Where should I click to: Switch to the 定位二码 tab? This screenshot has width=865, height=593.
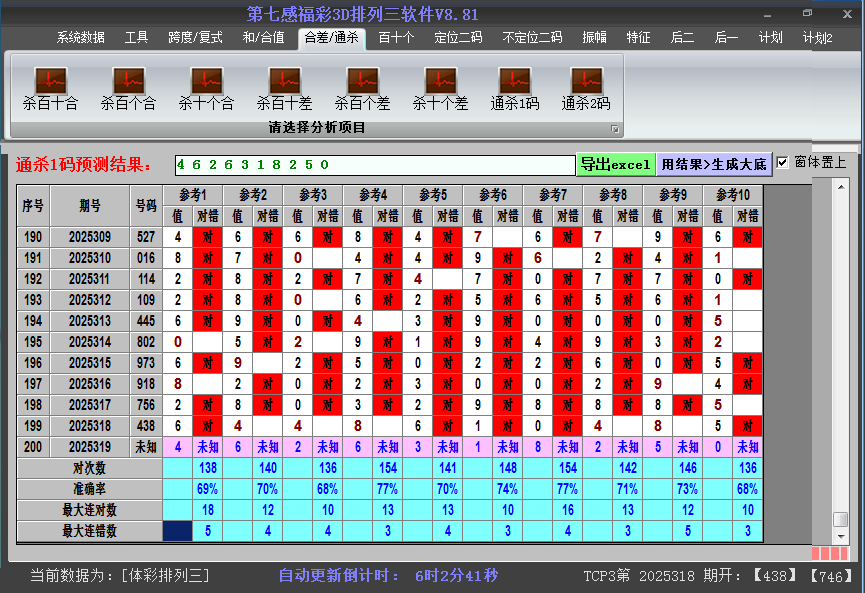click(x=458, y=38)
